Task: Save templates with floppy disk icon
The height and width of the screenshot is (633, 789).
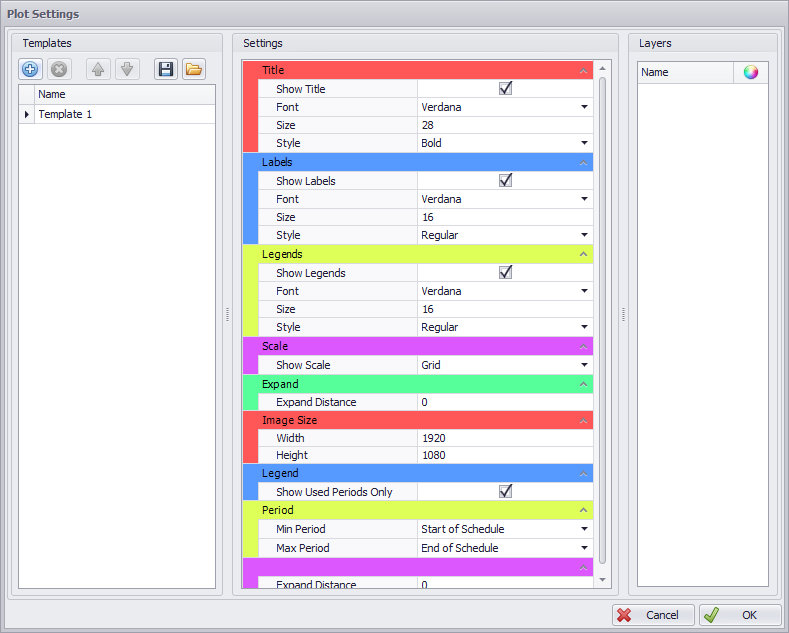Action: click(x=166, y=69)
